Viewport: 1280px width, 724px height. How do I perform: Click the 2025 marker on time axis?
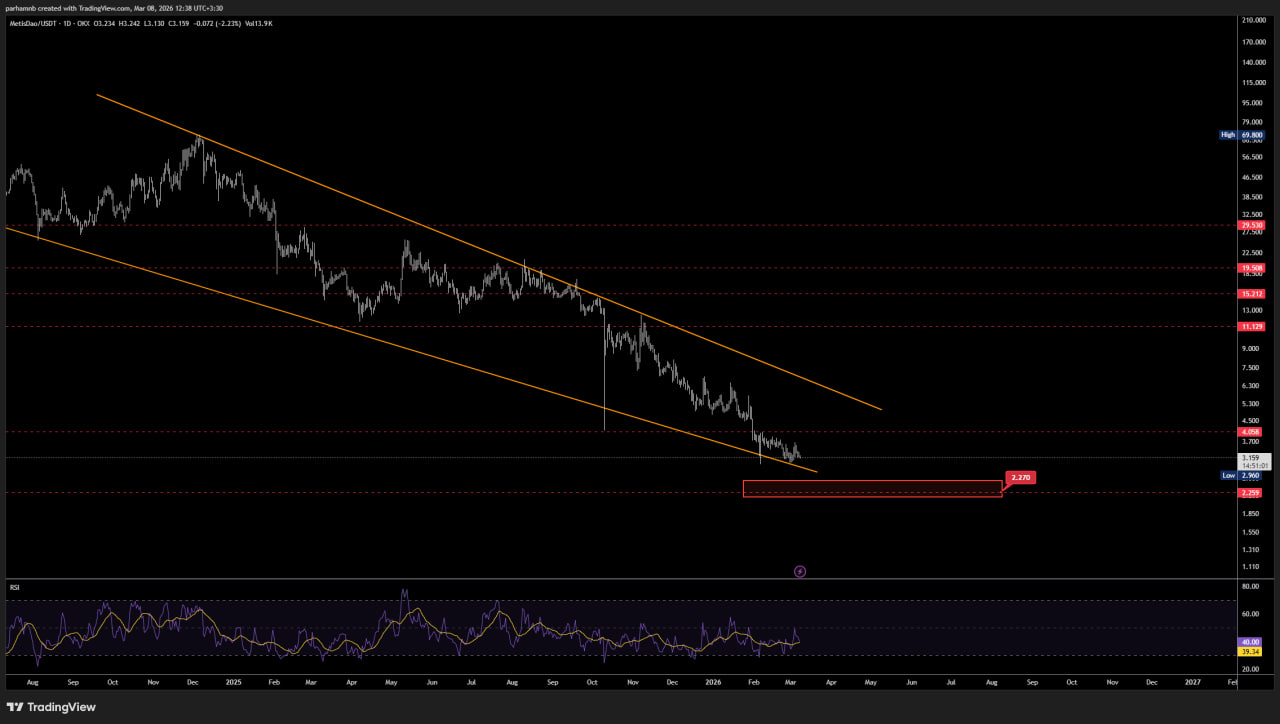[233, 682]
